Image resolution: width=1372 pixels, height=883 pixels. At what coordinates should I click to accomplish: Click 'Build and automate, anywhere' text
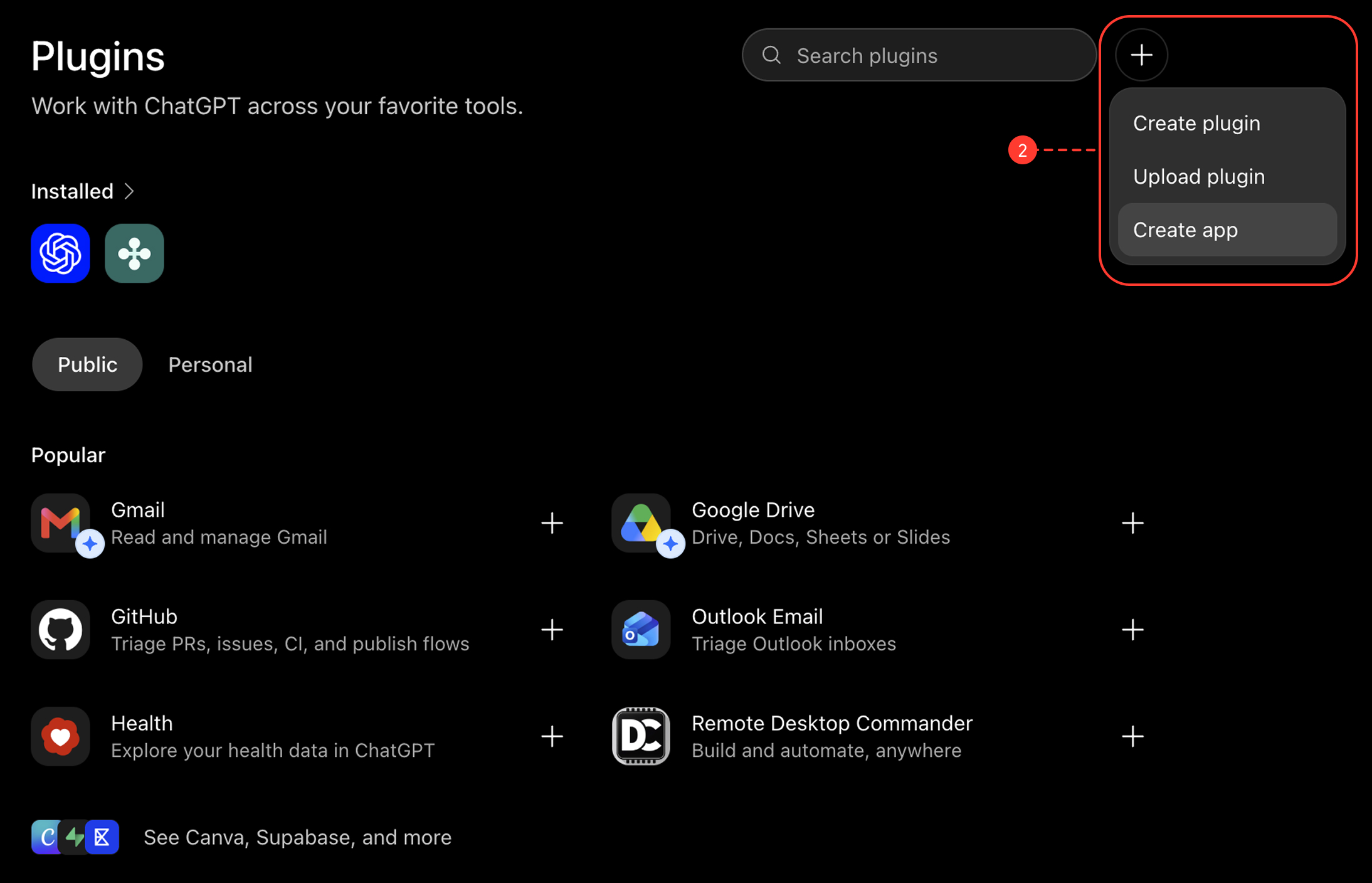pos(826,751)
